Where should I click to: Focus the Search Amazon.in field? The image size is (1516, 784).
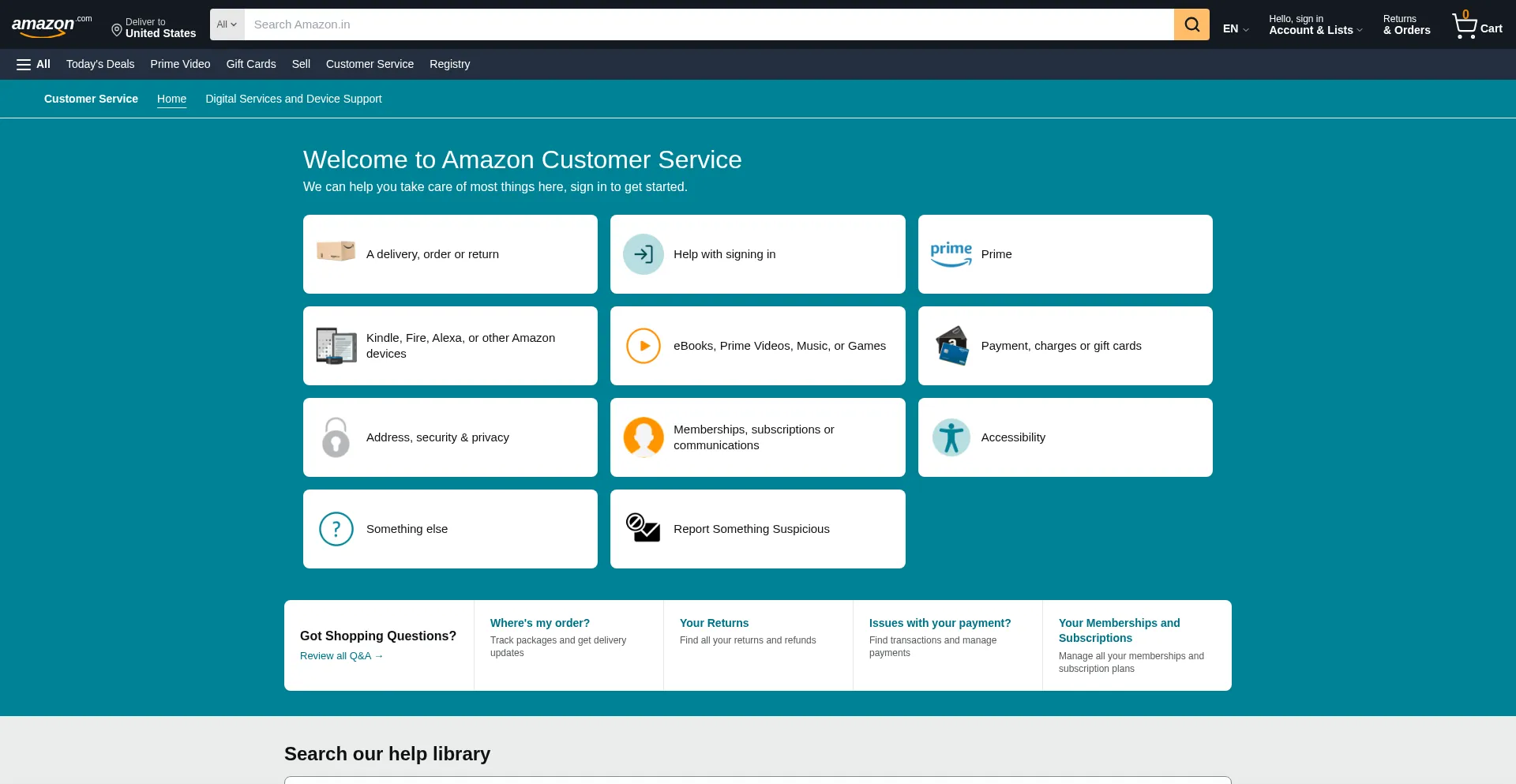point(709,24)
